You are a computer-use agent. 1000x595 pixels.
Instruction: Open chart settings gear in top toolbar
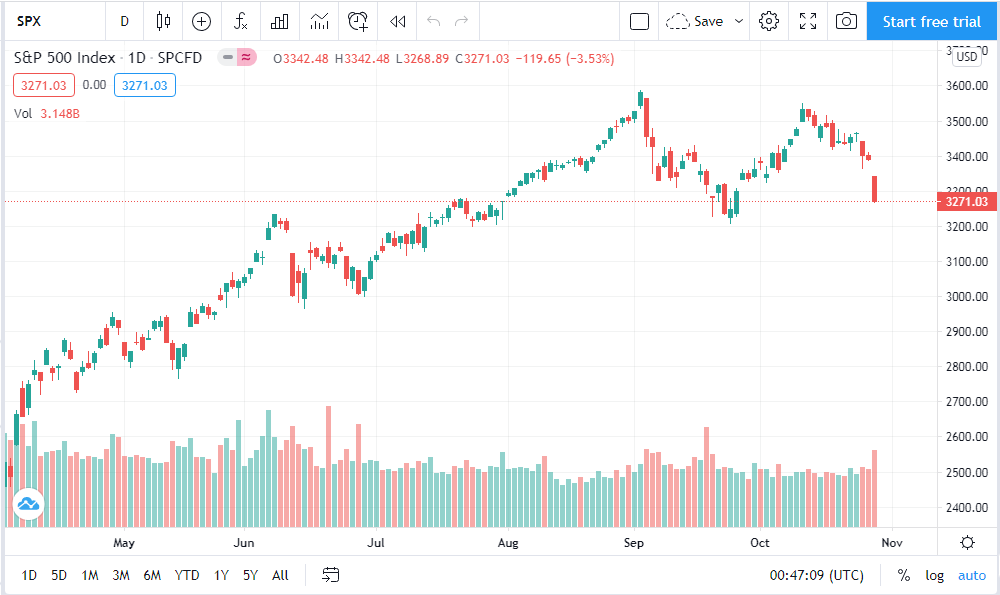pos(768,22)
